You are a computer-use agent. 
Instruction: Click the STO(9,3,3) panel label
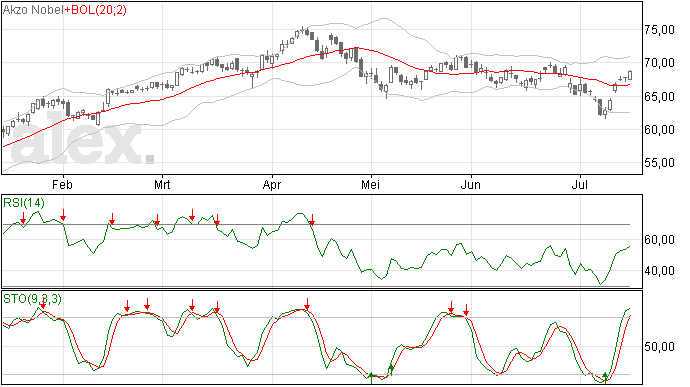click(32, 299)
